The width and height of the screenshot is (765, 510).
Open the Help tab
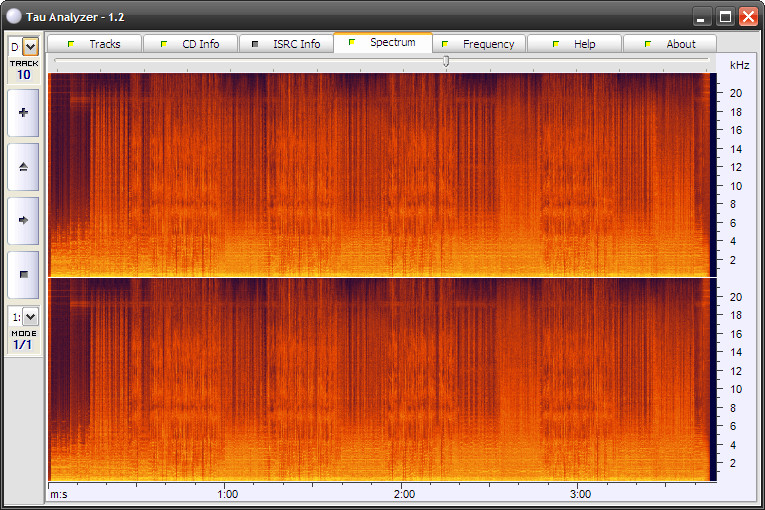coord(575,44)
